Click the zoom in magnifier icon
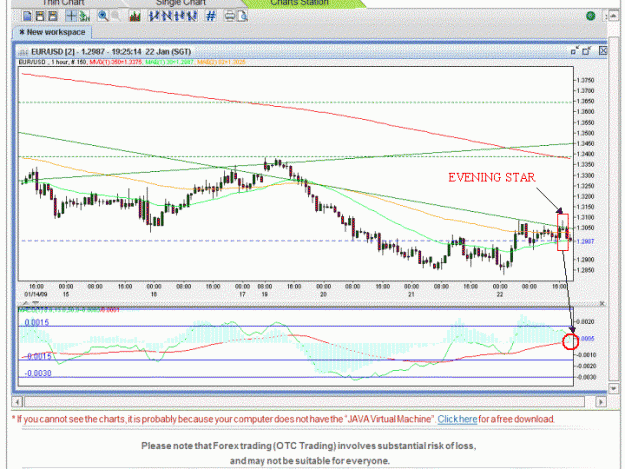The width and height of the screenshot is (625, 469). click(103, 16)
